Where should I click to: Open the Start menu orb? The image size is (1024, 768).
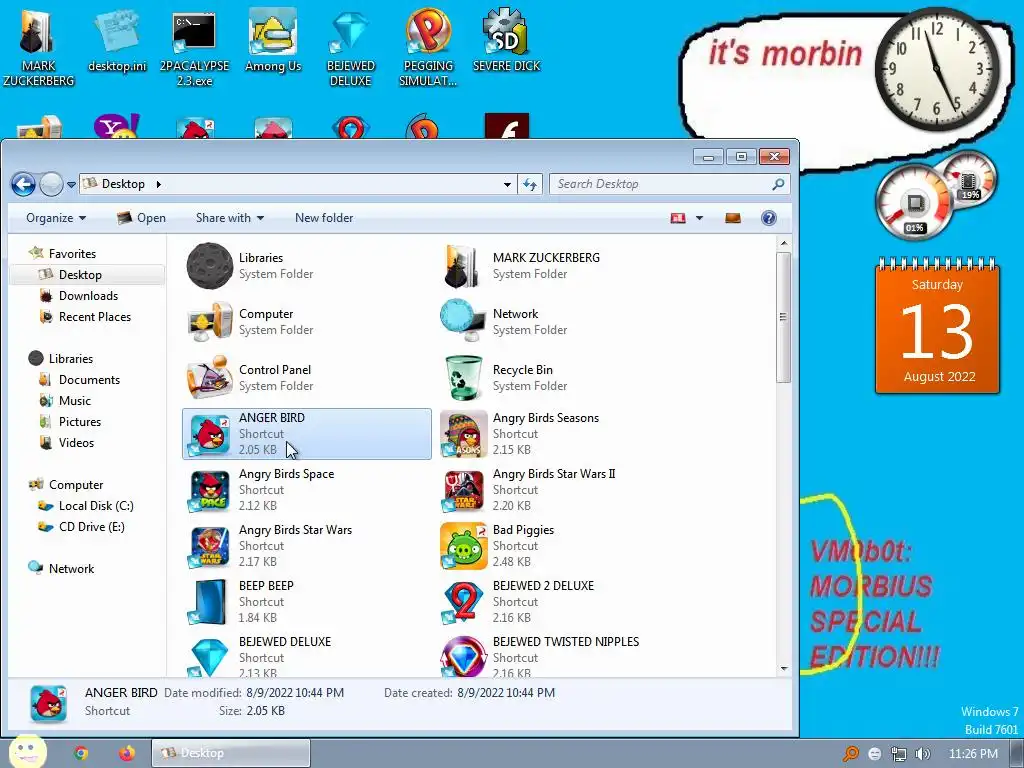pyautogui.click(x=27, y=752)
